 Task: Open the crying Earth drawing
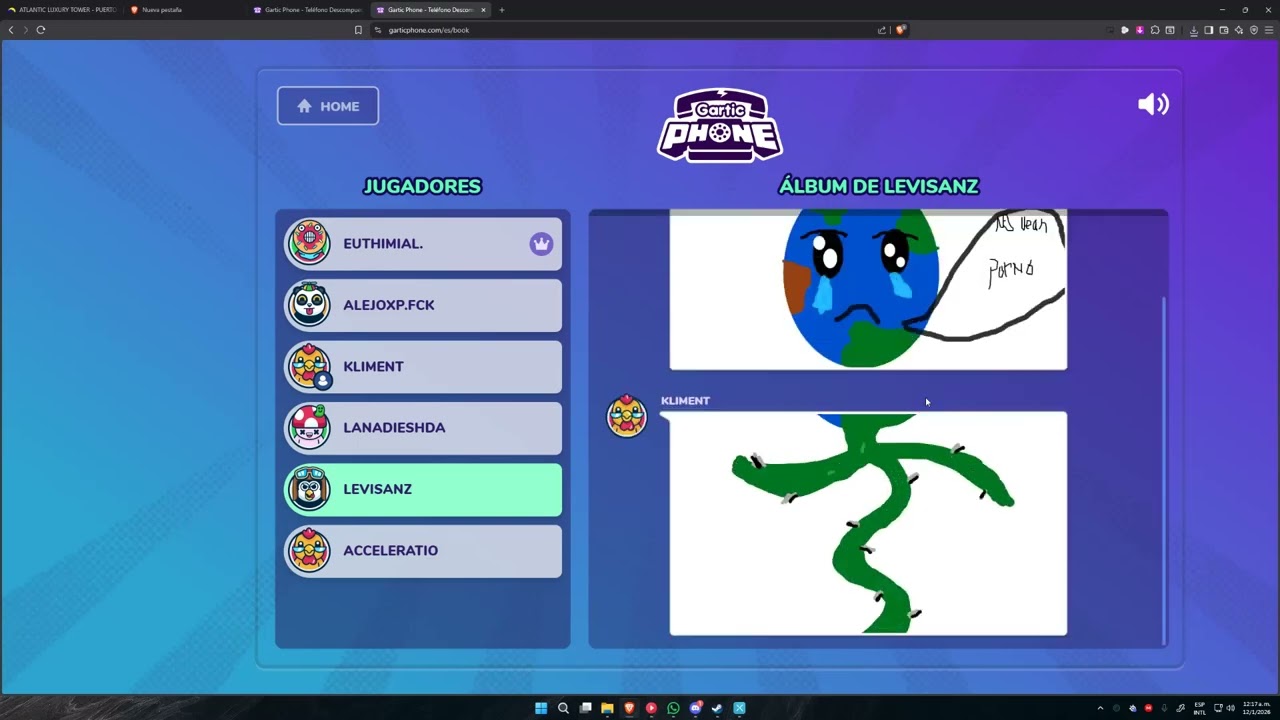tap(868, 290)
